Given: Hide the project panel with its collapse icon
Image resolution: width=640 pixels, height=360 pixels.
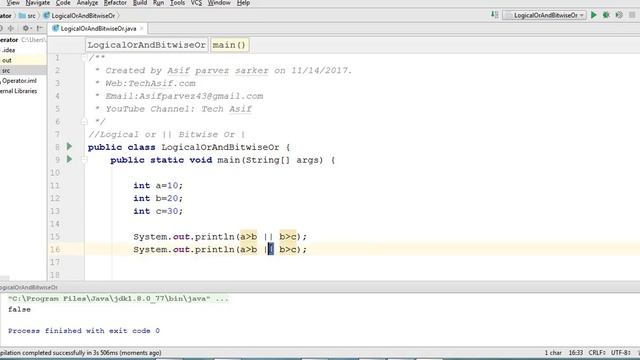Looking at the screenshot, I should [x=40, y=28].
